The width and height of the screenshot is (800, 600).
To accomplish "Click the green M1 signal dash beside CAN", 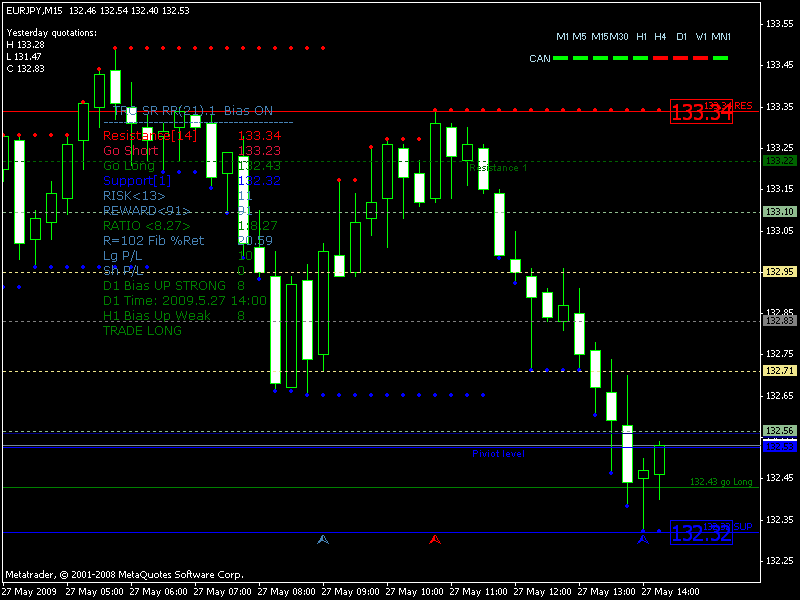I will [560, 58].
